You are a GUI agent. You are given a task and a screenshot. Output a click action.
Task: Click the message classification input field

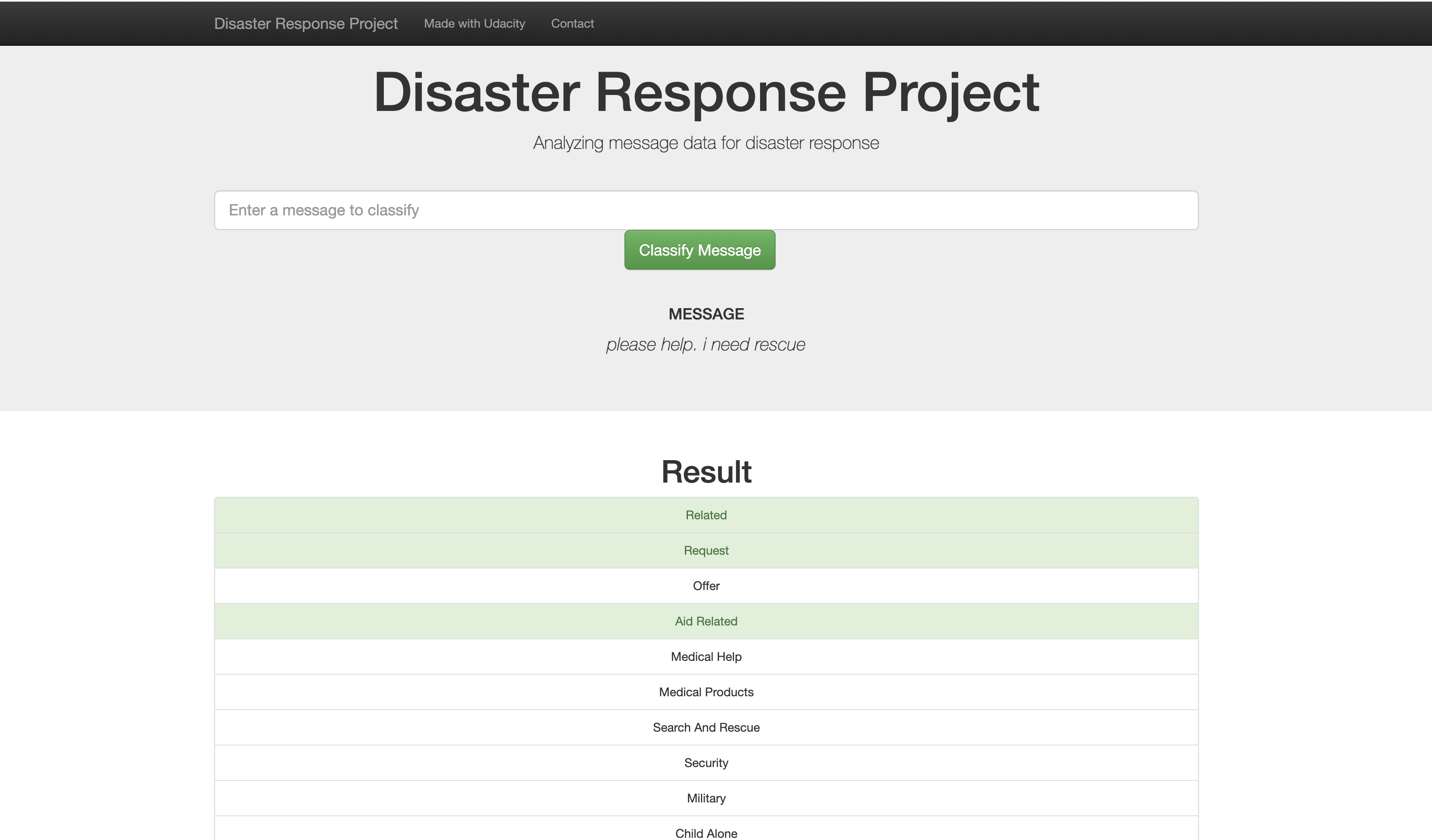[x=706, y=210]
